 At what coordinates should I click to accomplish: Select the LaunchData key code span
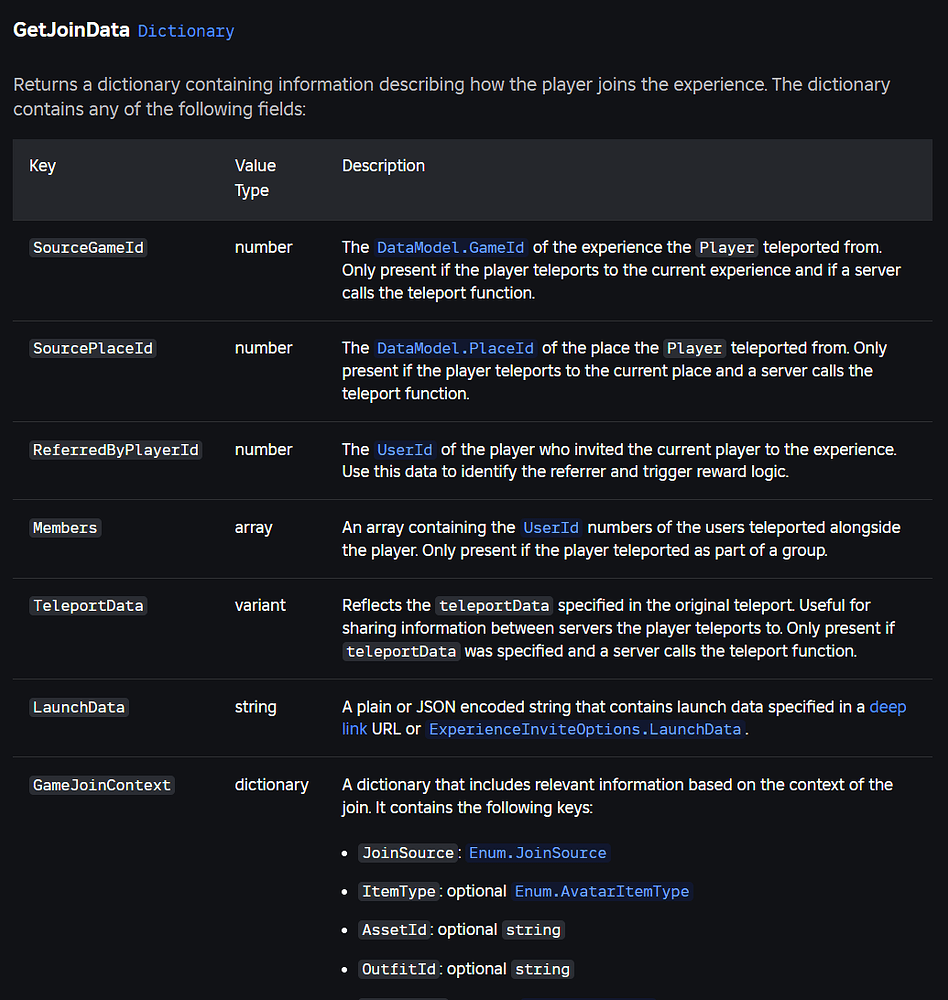tap(79, 707)
